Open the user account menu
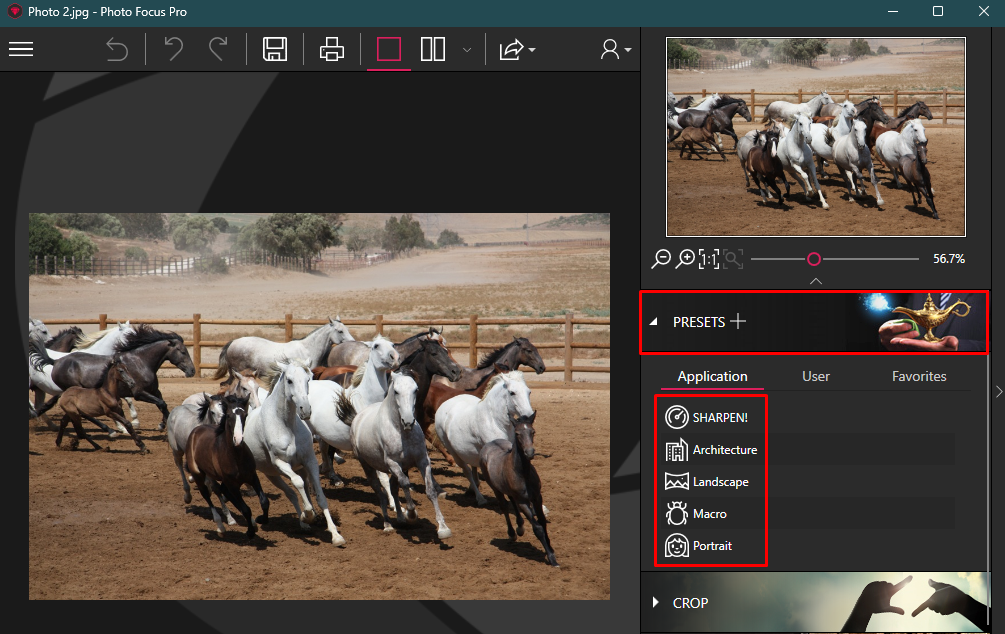Image resolution: width=1005 pixels, height=634 pixels. click(x=615, y=49)
